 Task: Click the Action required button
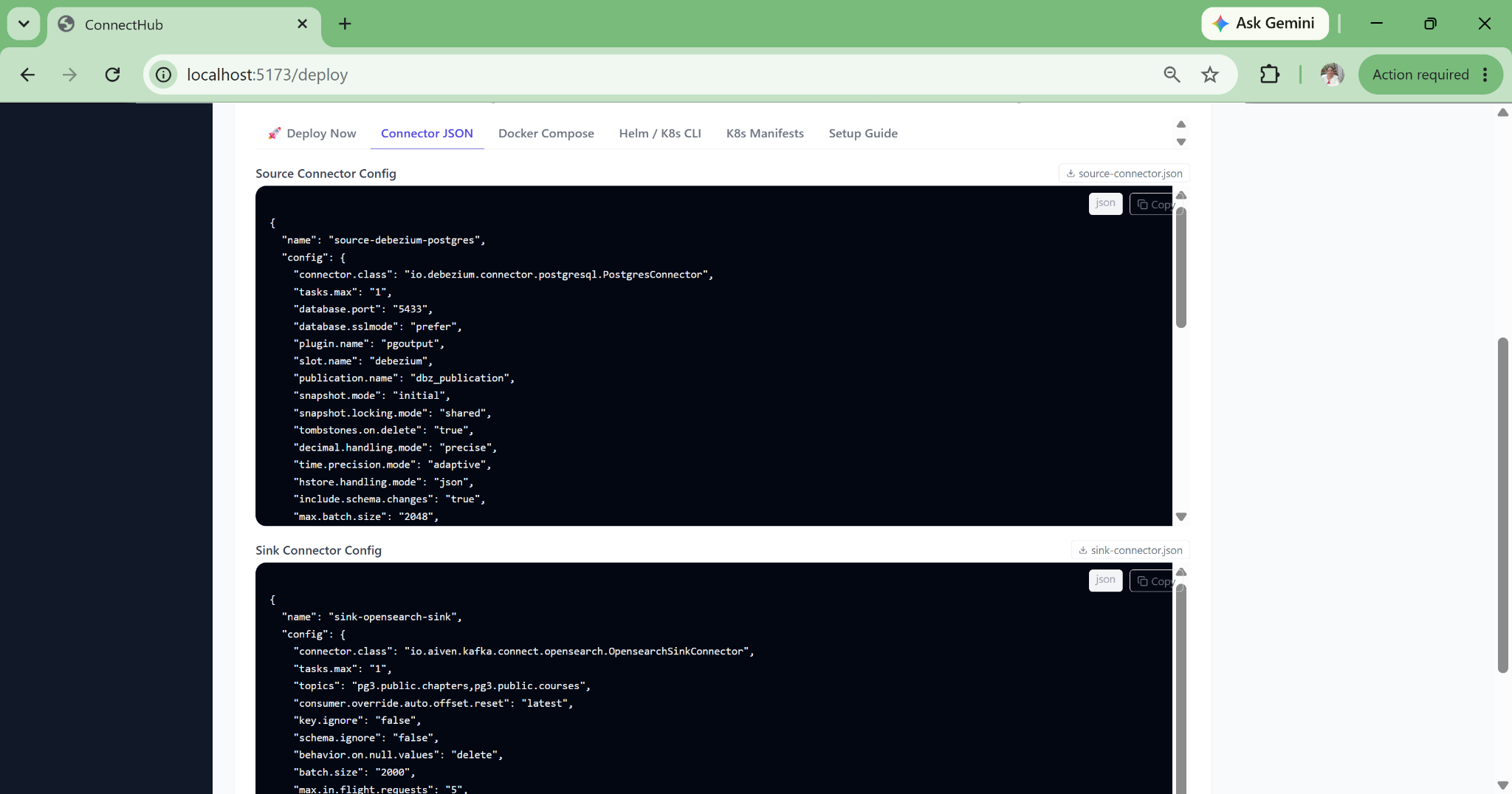pyautogui.click(x=1420, y=75)
